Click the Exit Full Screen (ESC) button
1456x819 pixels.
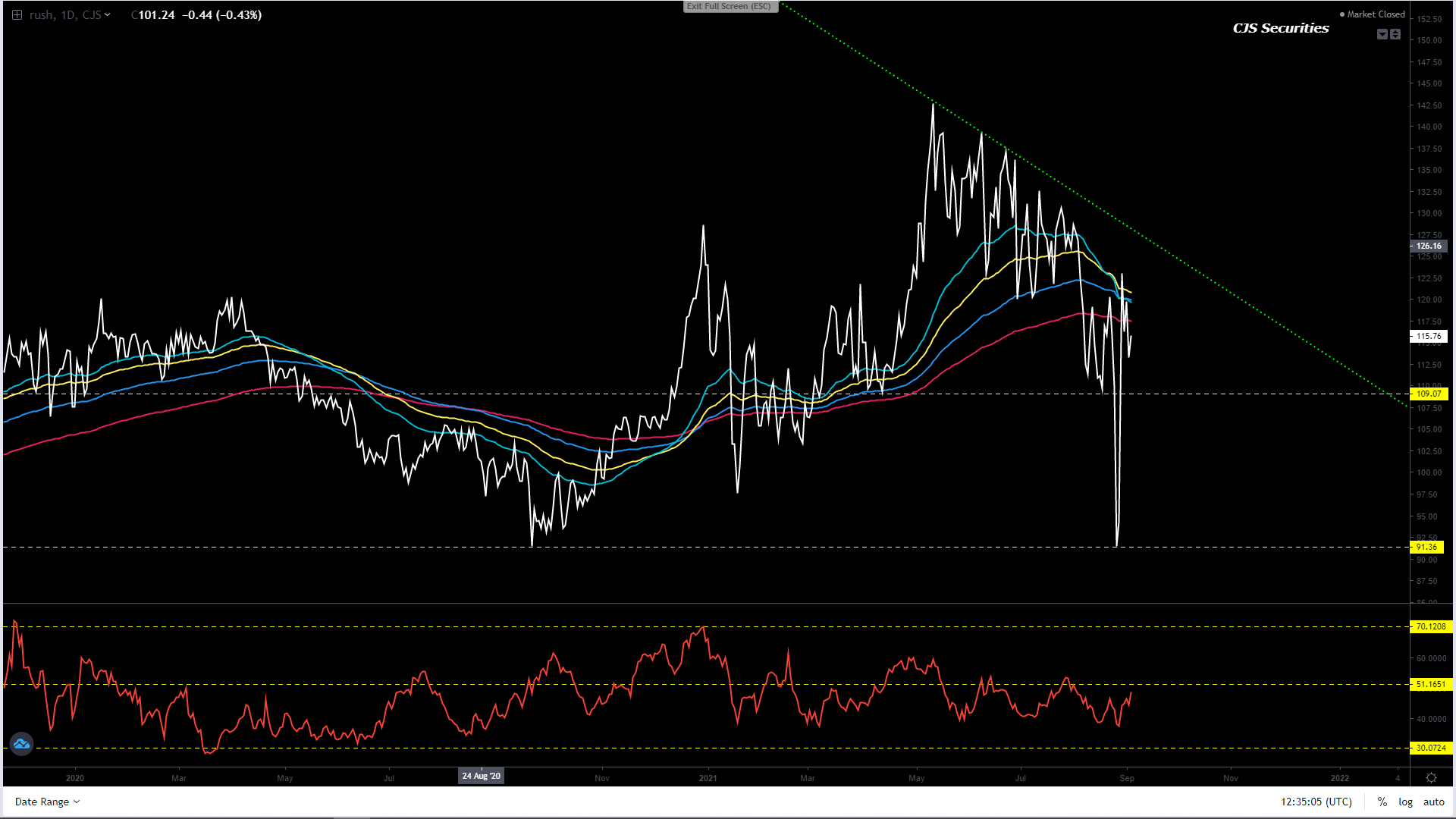tap(730, 6)
